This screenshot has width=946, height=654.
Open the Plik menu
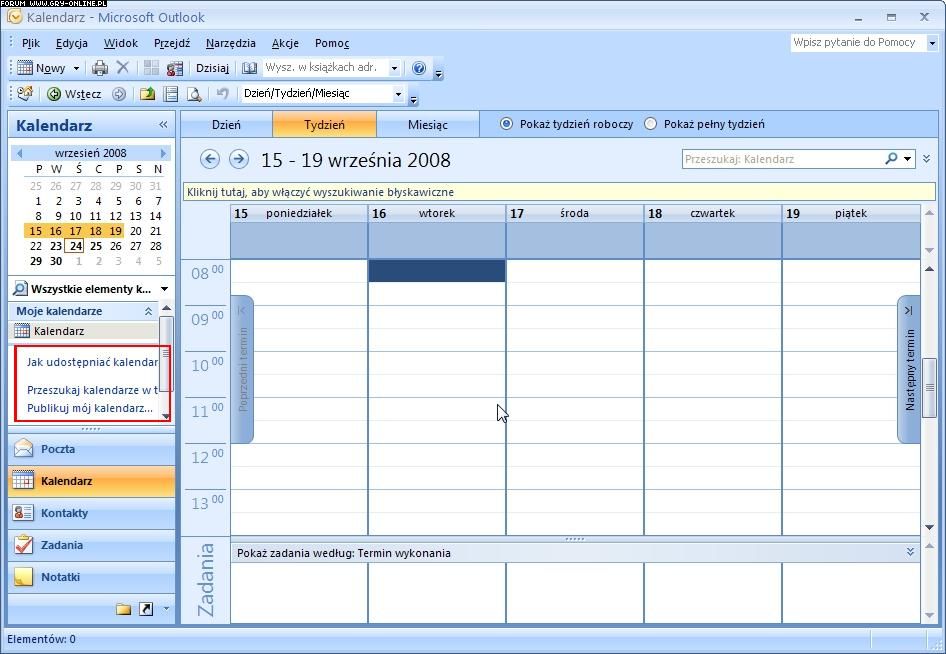coord(31,43)
